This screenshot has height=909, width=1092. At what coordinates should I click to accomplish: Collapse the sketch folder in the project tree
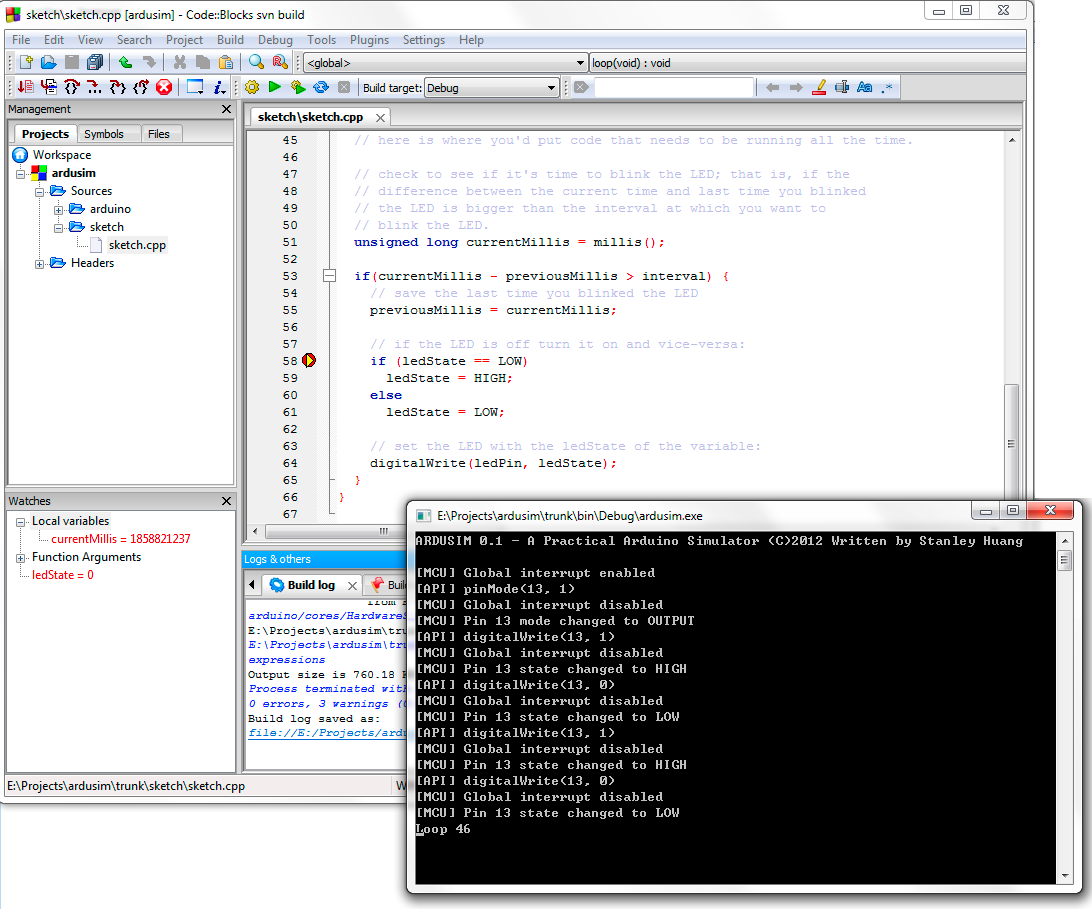coord(58,227)
